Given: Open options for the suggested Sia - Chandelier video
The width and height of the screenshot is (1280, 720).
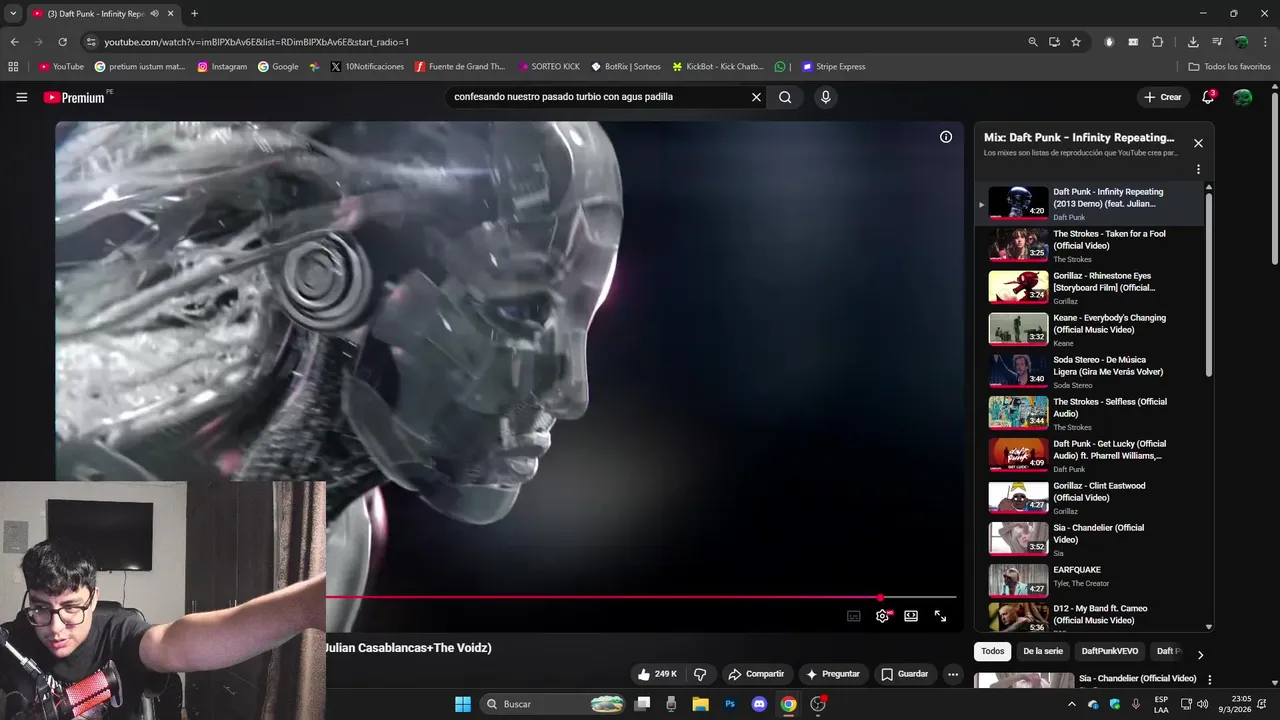Looking at the screenshot, I should [1209, 680].
